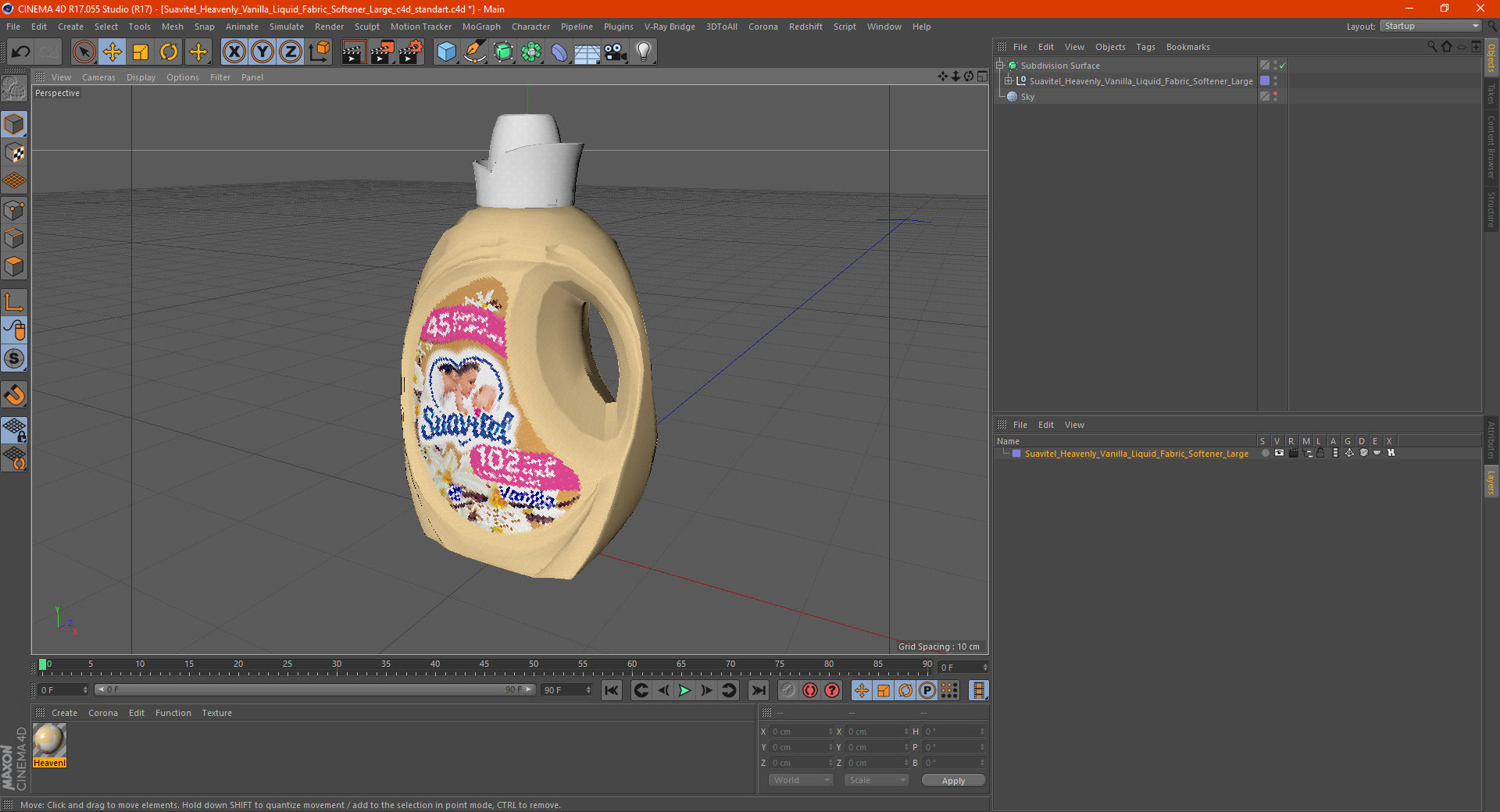This screenshot has height=812, width=1500.
Task: Add a camera object
Action: pos(616,52)
